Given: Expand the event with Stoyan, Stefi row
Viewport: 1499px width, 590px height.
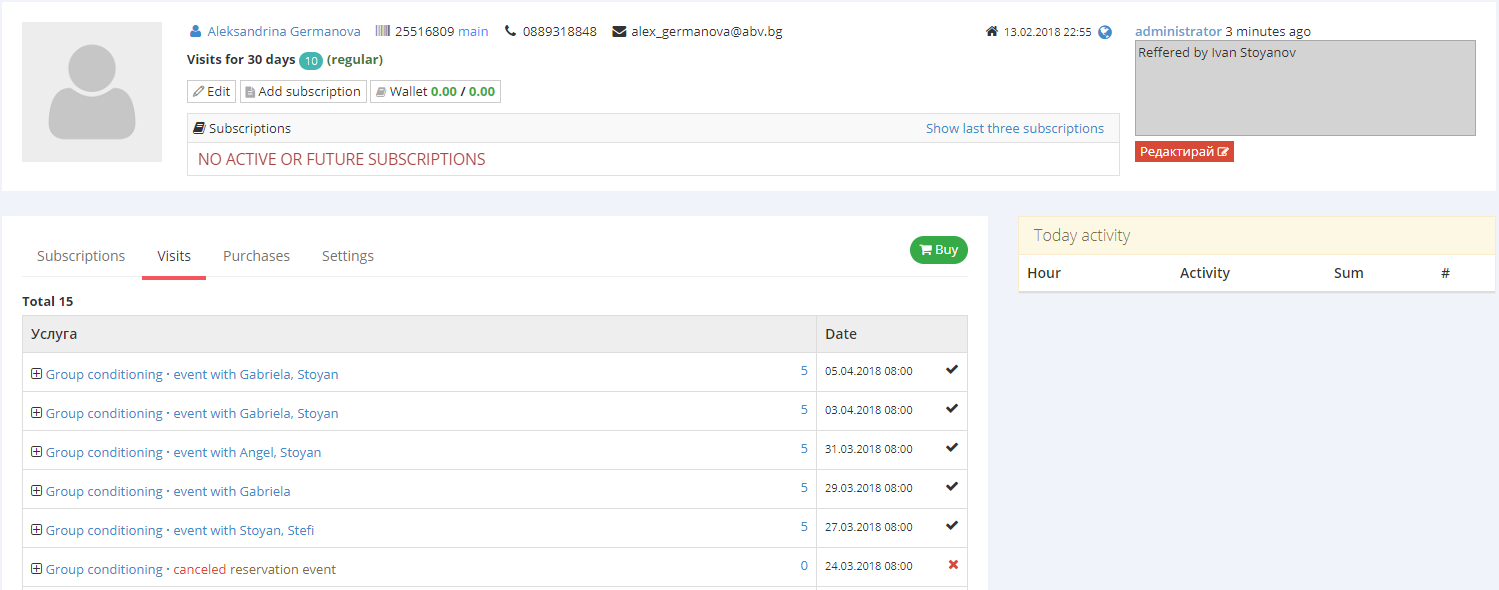Looking at the screenshot, I should (36, 529).
